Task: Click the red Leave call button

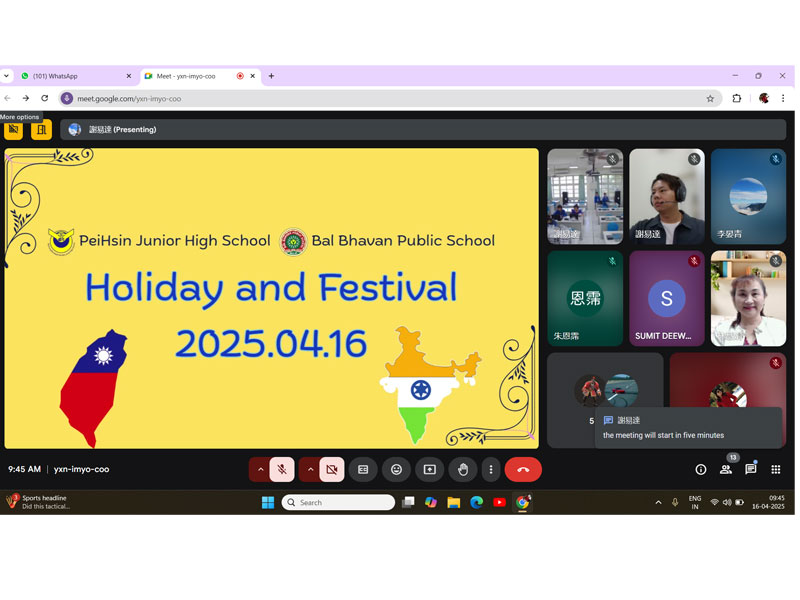Action: [x=523, y=469]
